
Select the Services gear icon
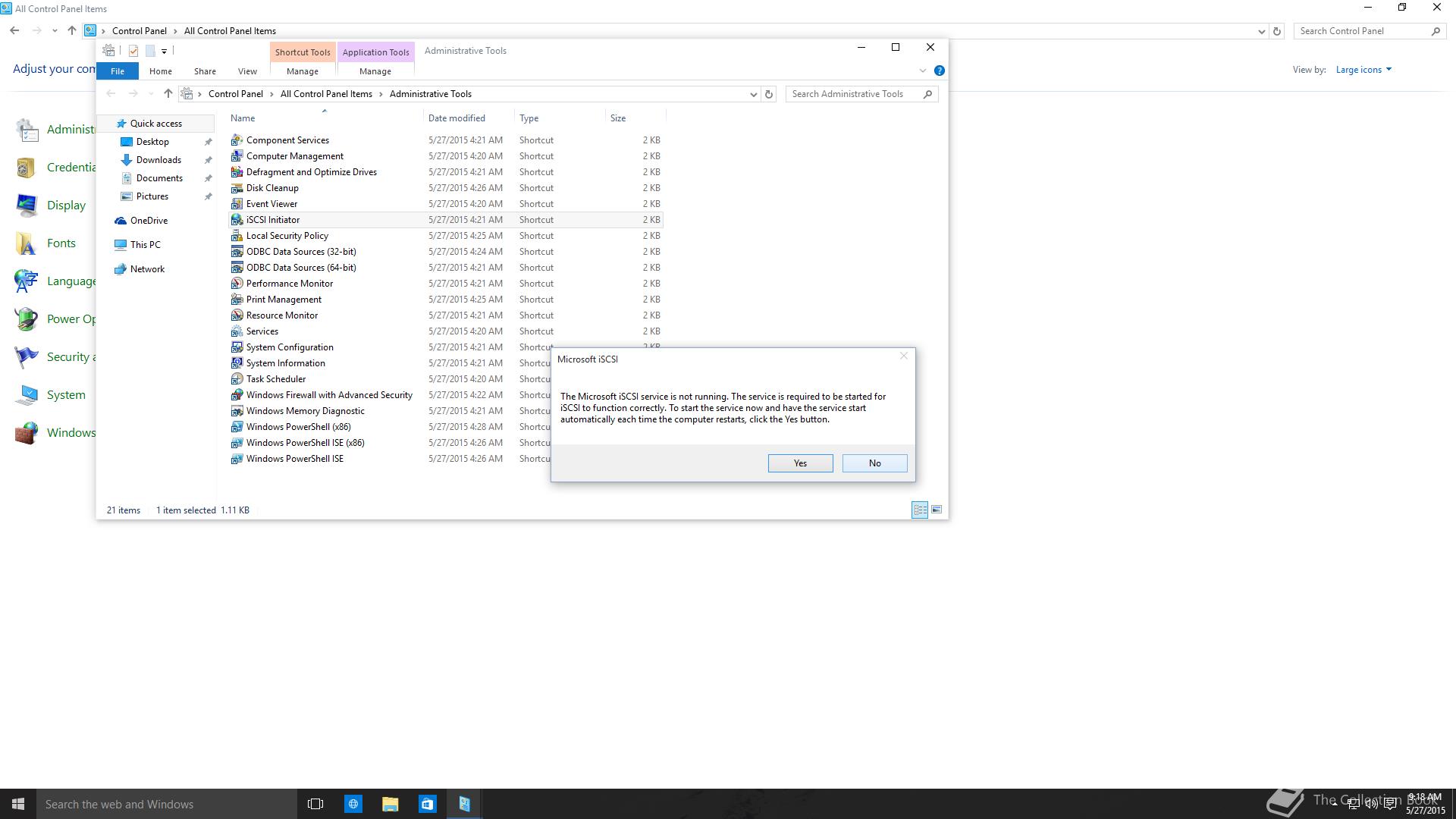(237, 331)
